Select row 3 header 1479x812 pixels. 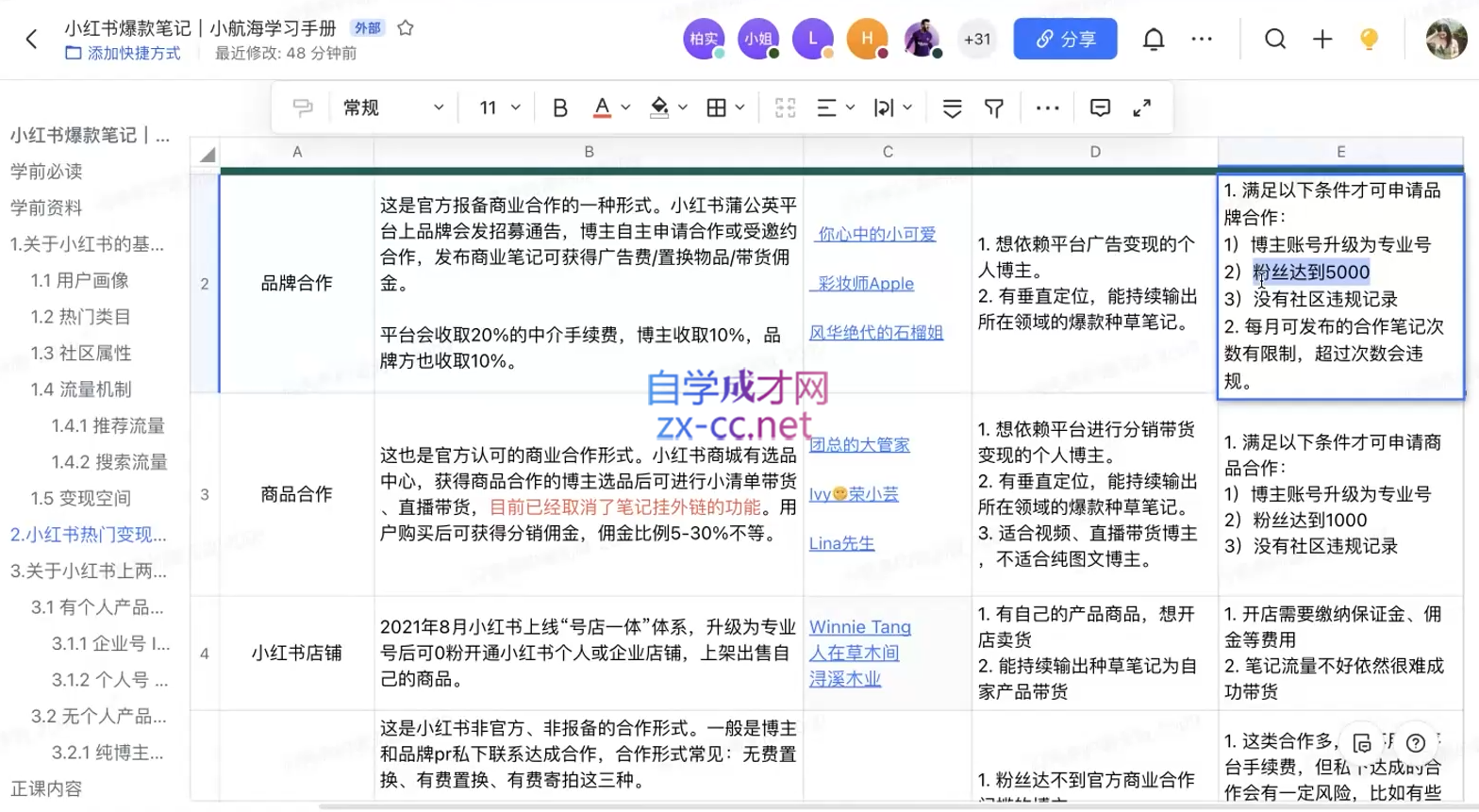click(205, 494)
